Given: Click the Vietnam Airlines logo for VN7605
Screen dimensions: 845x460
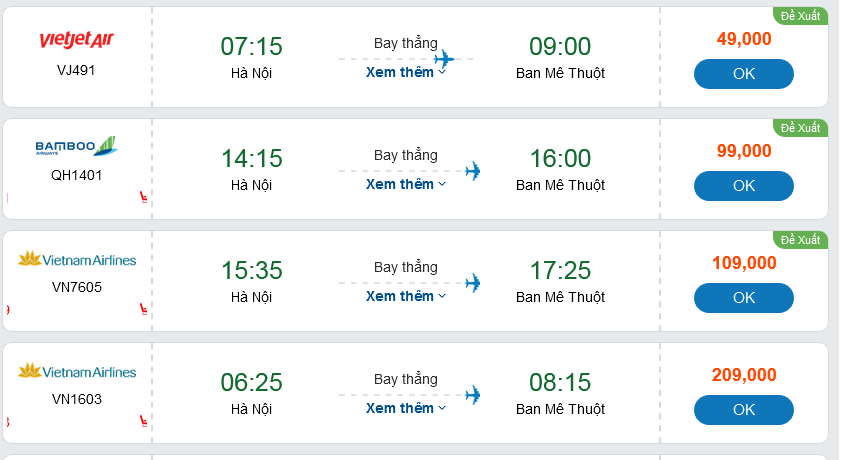Looking at the screenshot, I should point(77,260).
